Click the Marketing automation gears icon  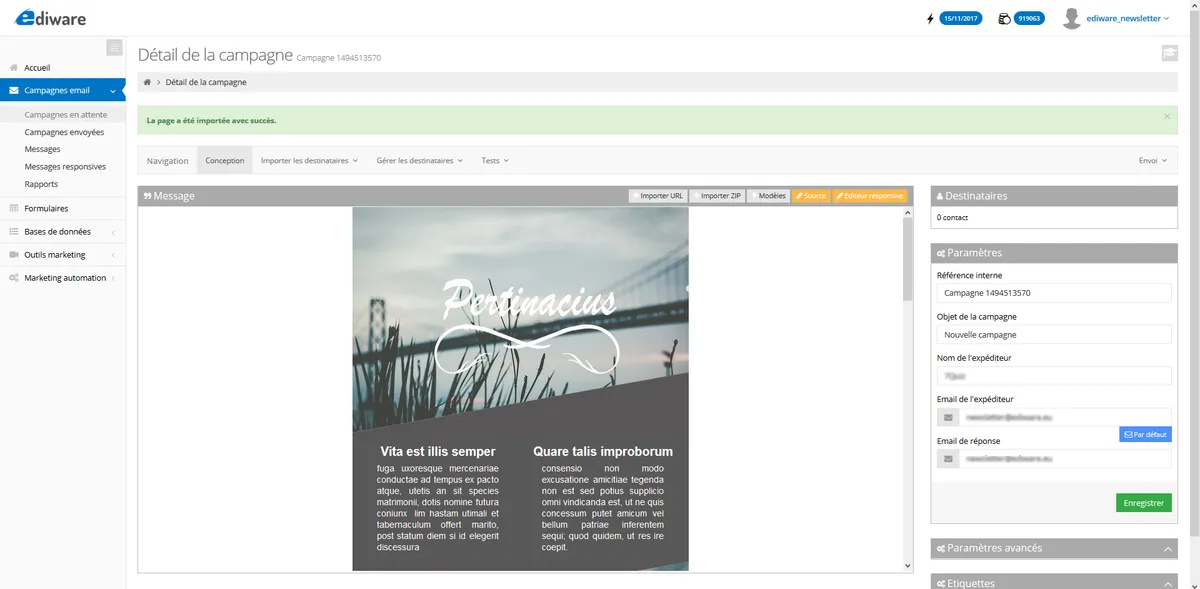tap(14, 278)
